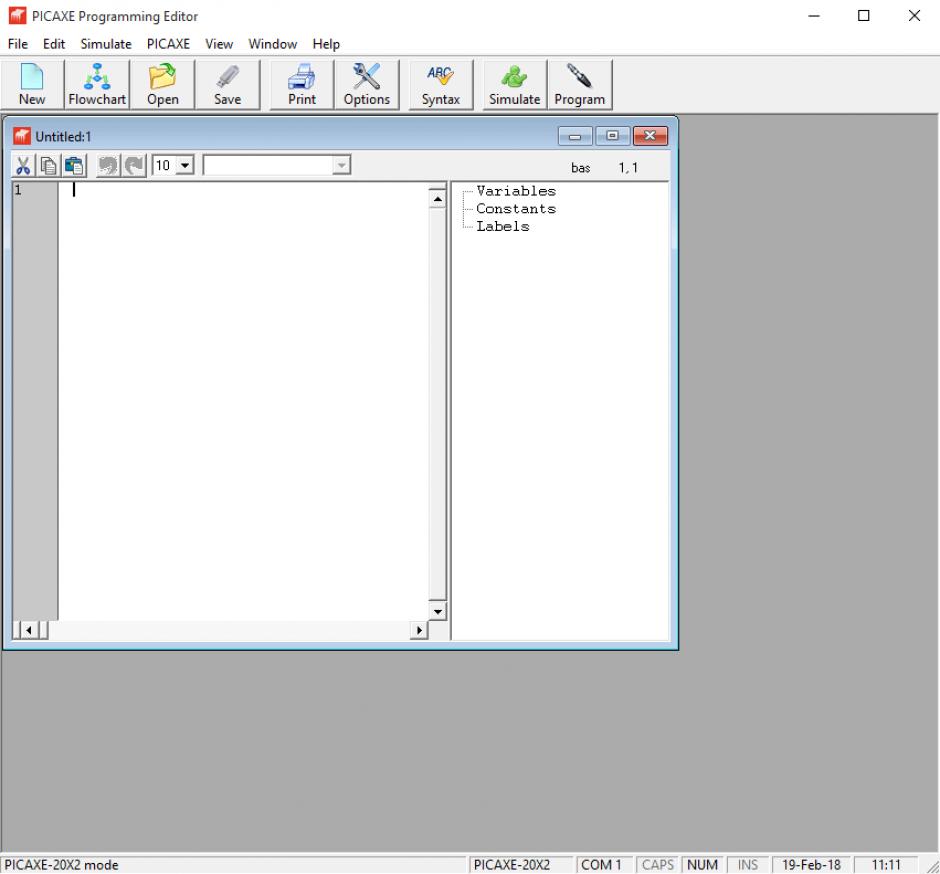Close the PICAXE Programming Editor window
The height and width of the screenshot is (874, 940).
click(914, 16)
